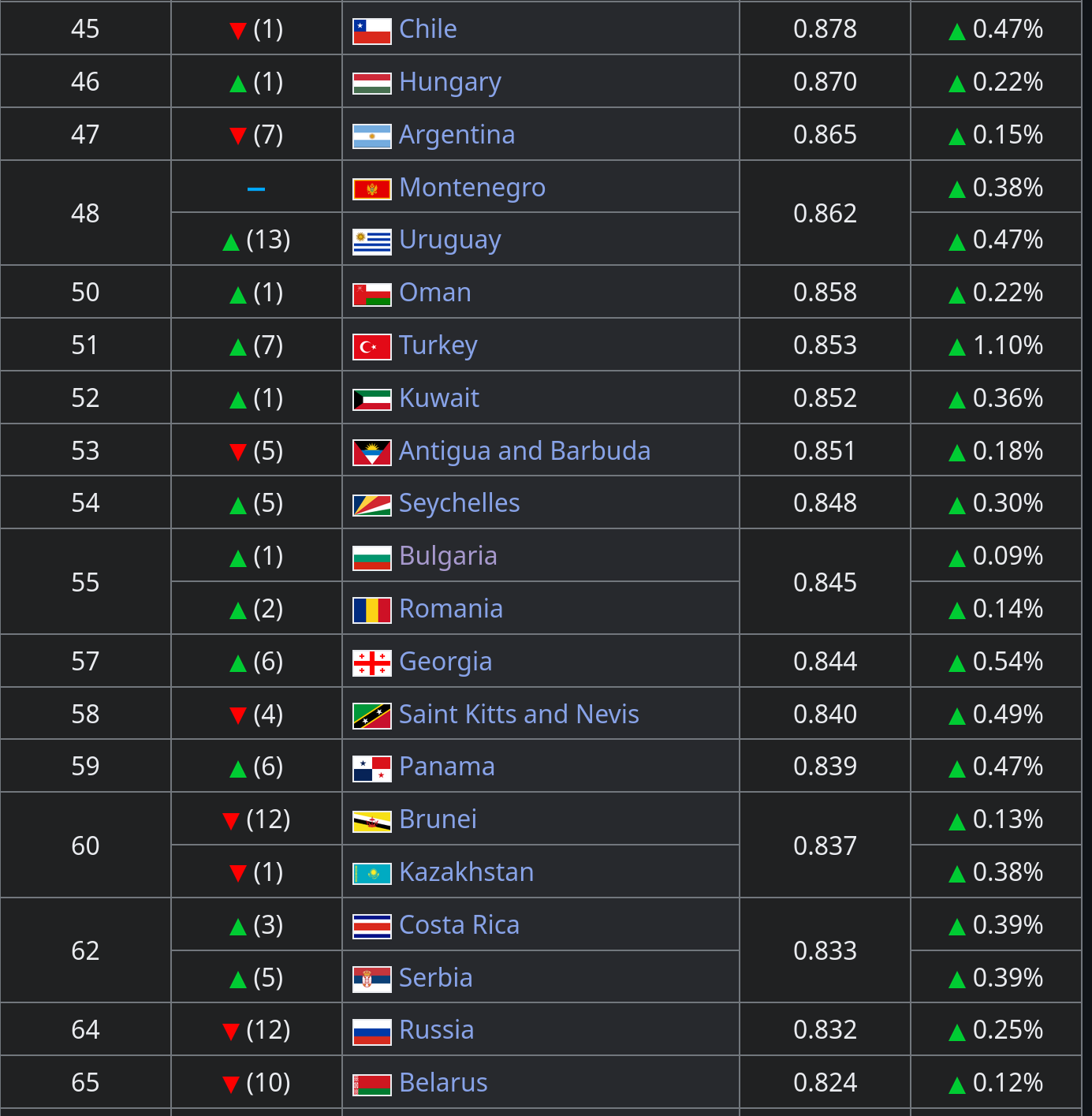This screenshot has width=1092, height=1116.
Task: Click the Costa Rica flag icon
Action: click(x=371, y=927)
